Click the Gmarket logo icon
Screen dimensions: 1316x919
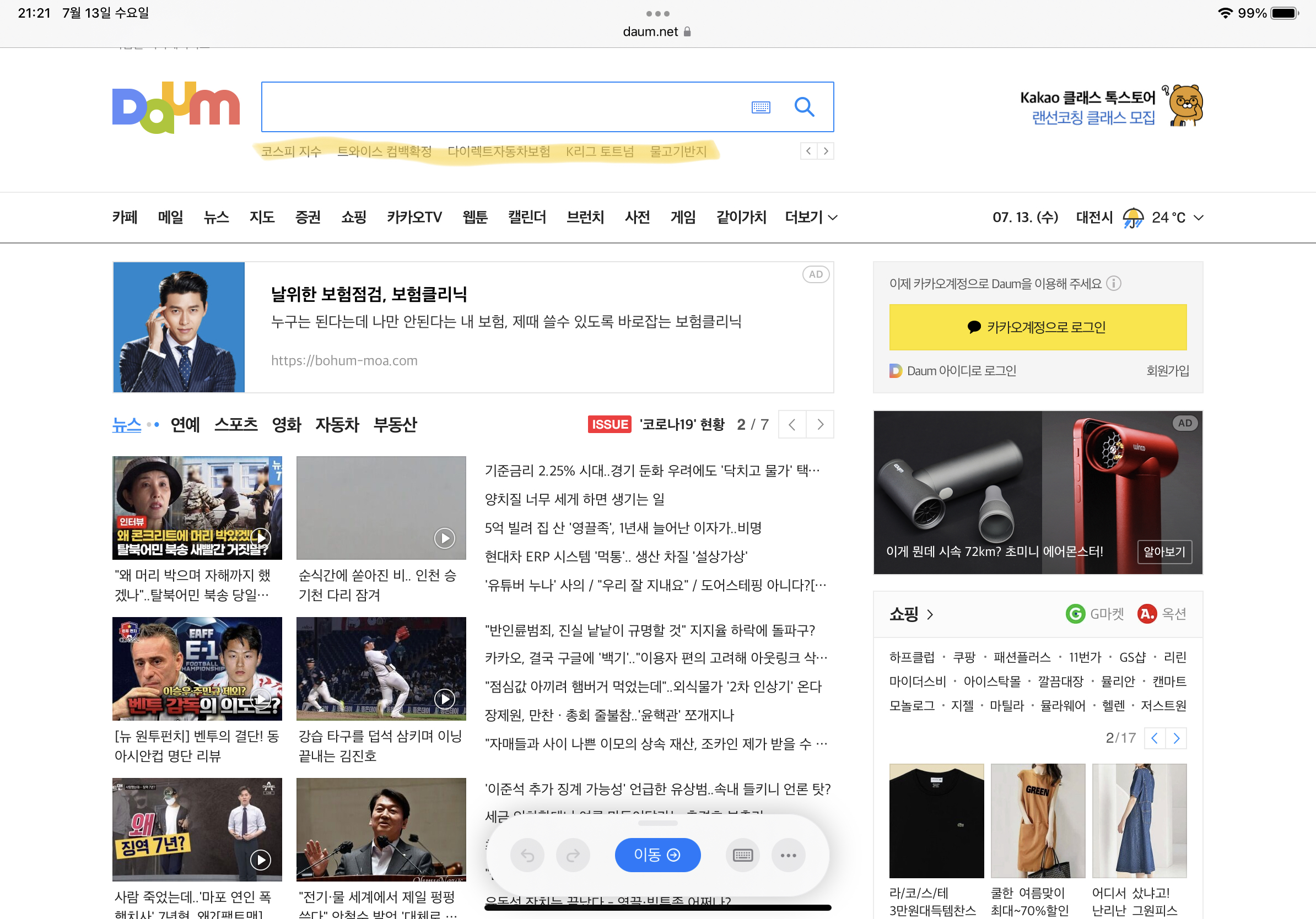coord(1075,614)
